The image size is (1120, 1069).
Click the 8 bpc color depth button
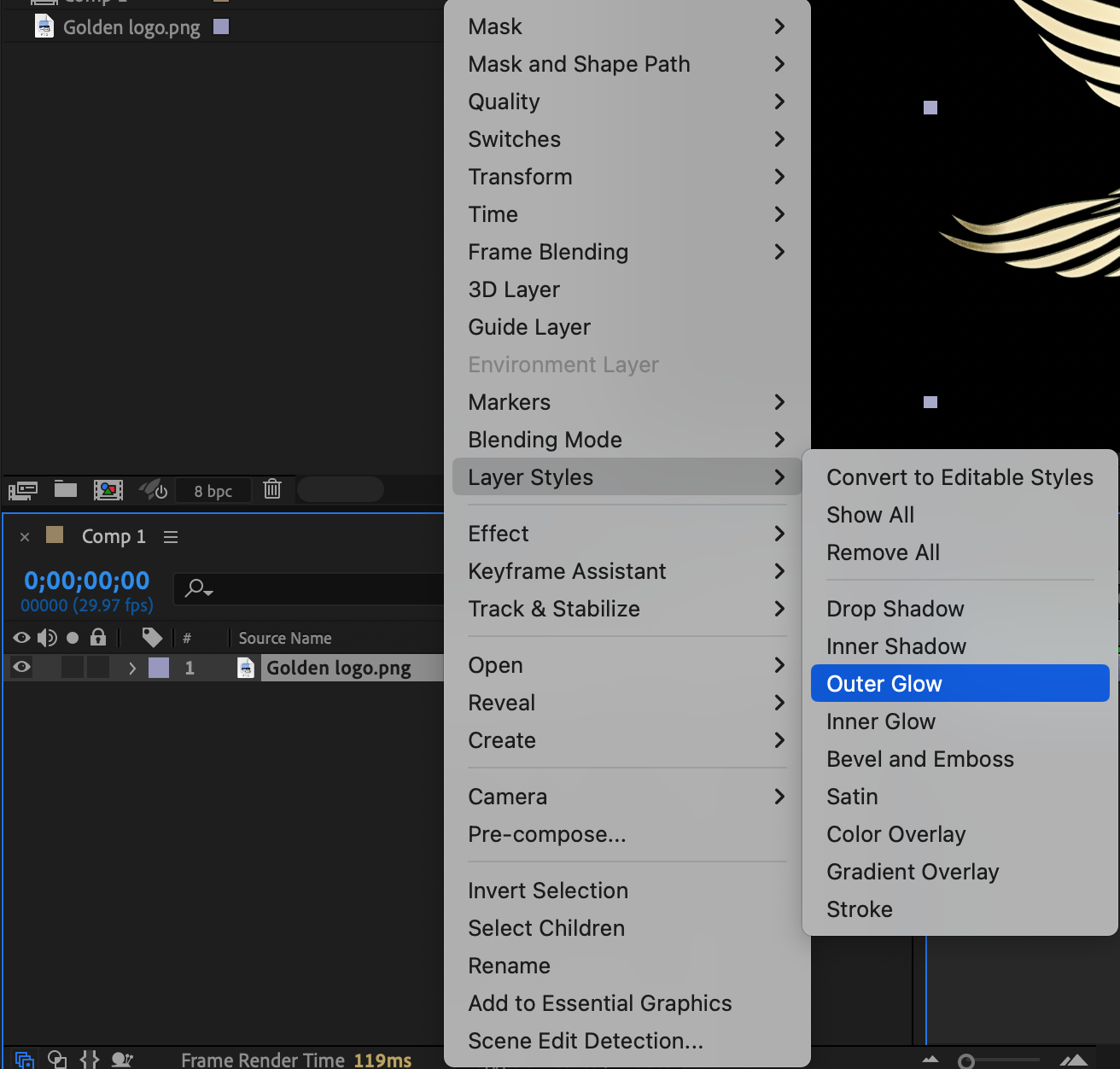tap(213, 491)
